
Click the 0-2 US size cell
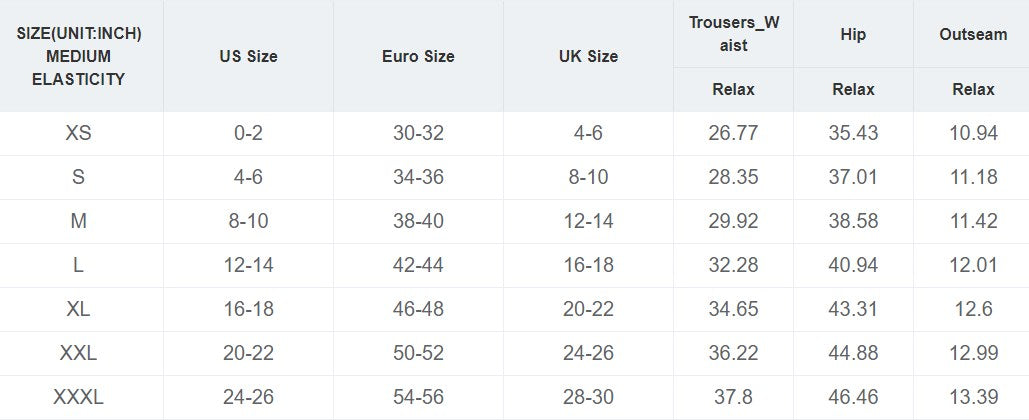(248, 133)
